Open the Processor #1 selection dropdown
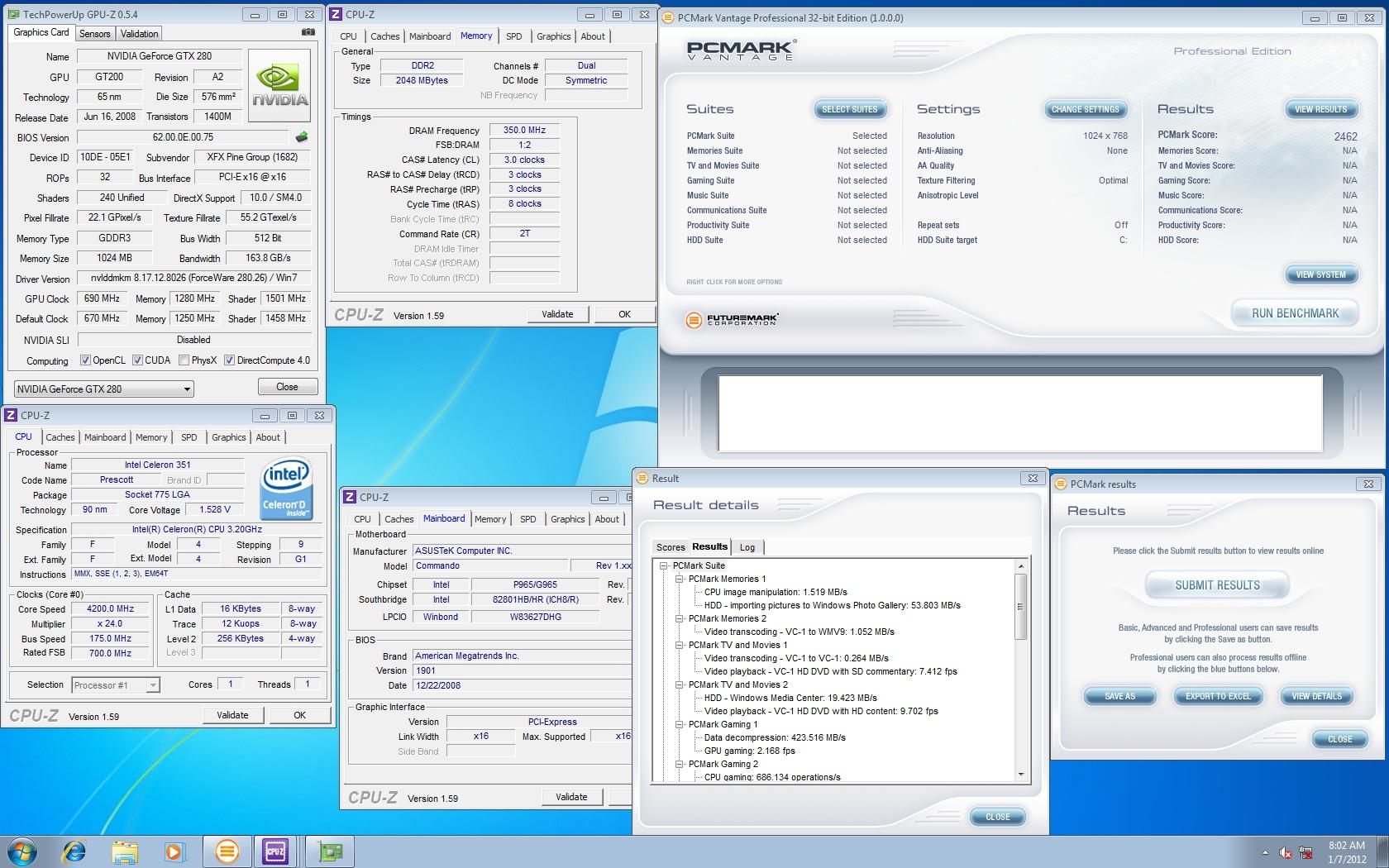The image size is (1389, 868). 116,684
